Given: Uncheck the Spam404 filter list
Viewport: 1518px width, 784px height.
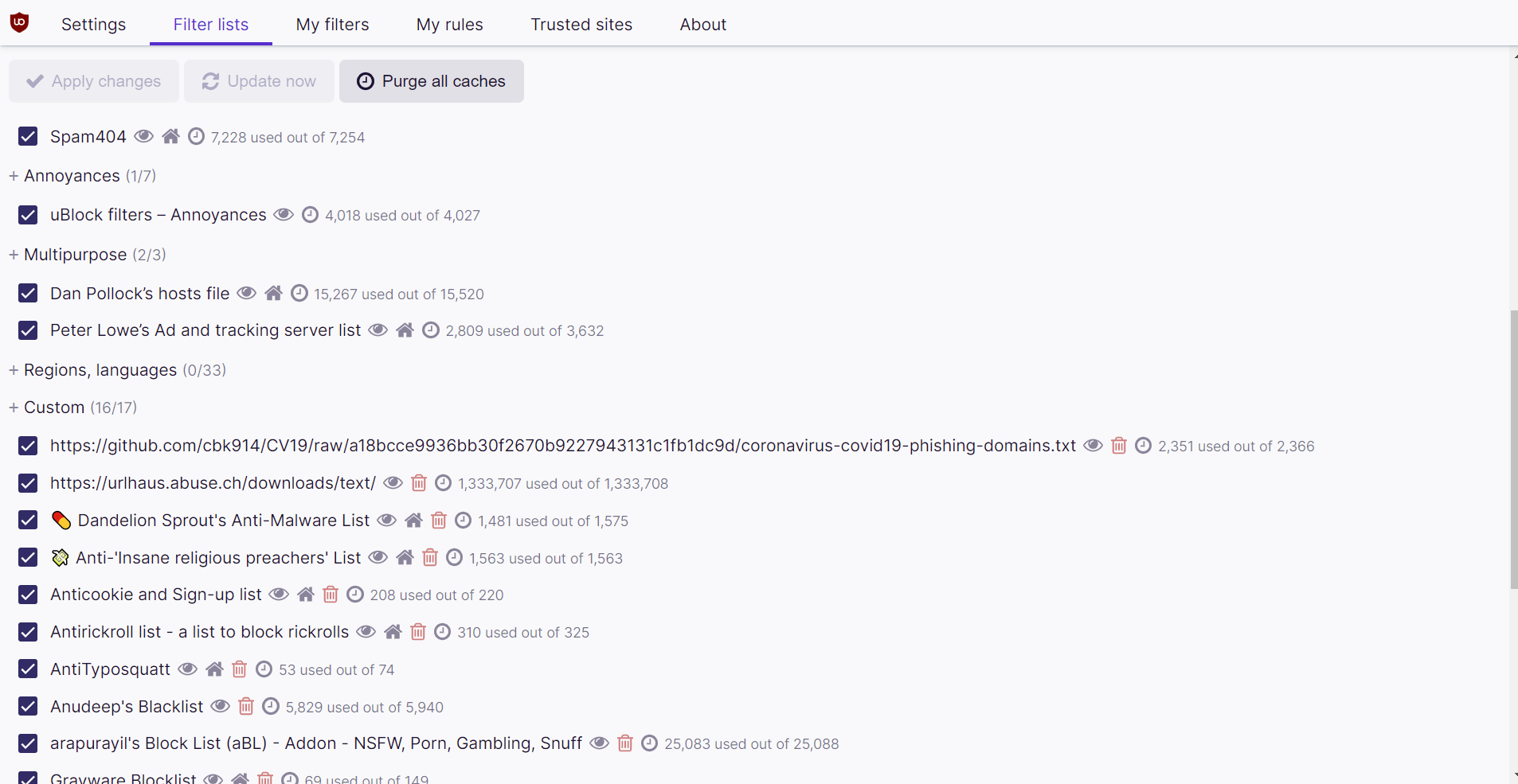Looking at the screenshot, I should tap(29, 136).
